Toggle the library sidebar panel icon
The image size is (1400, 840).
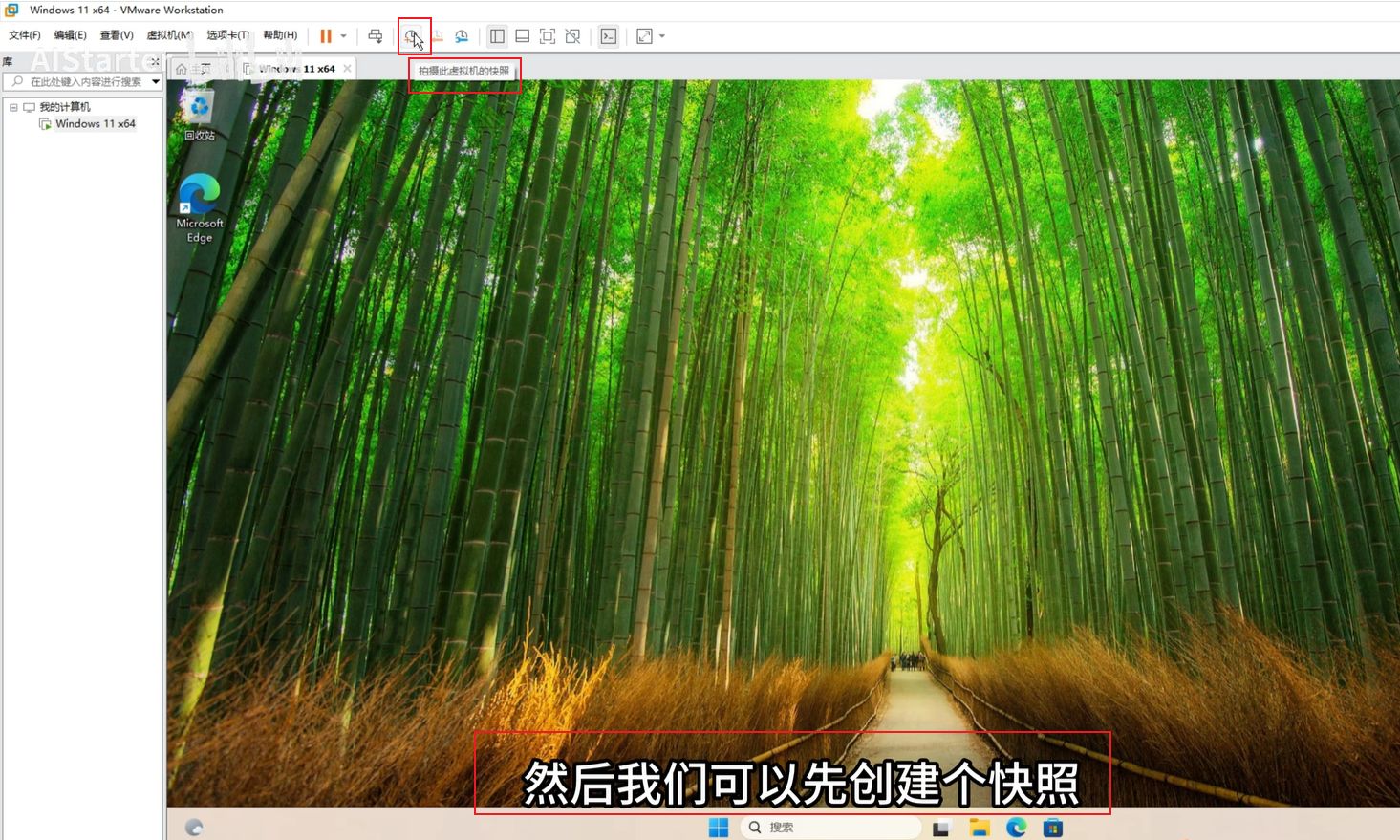497,36
